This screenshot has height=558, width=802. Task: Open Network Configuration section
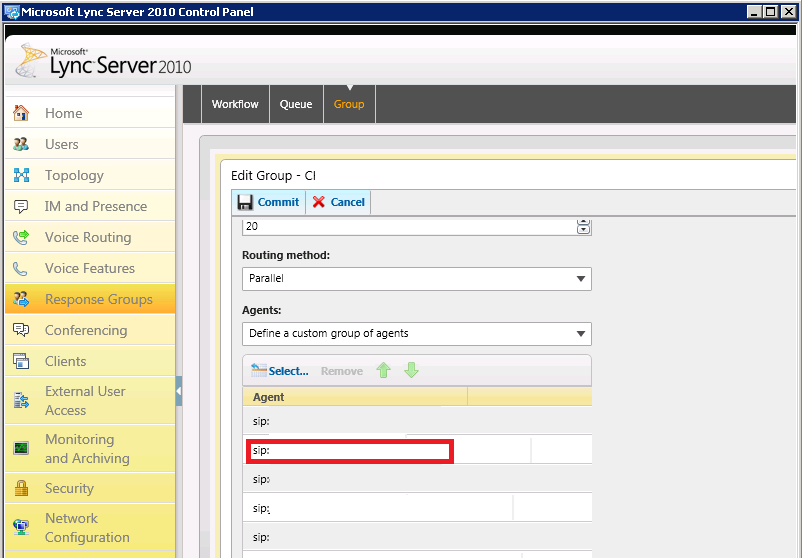(90, 528)
